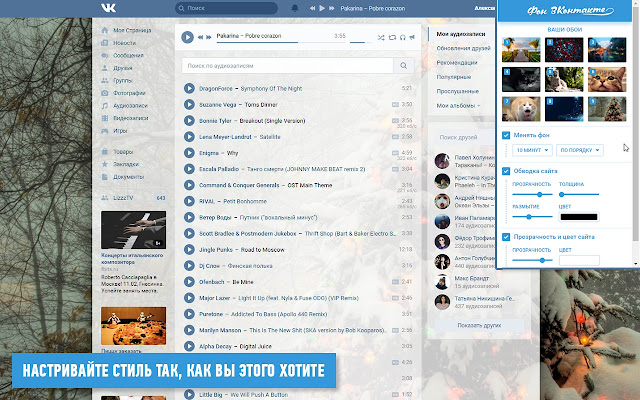Toggle Обводка сайта checkbox

coord(506,171)
